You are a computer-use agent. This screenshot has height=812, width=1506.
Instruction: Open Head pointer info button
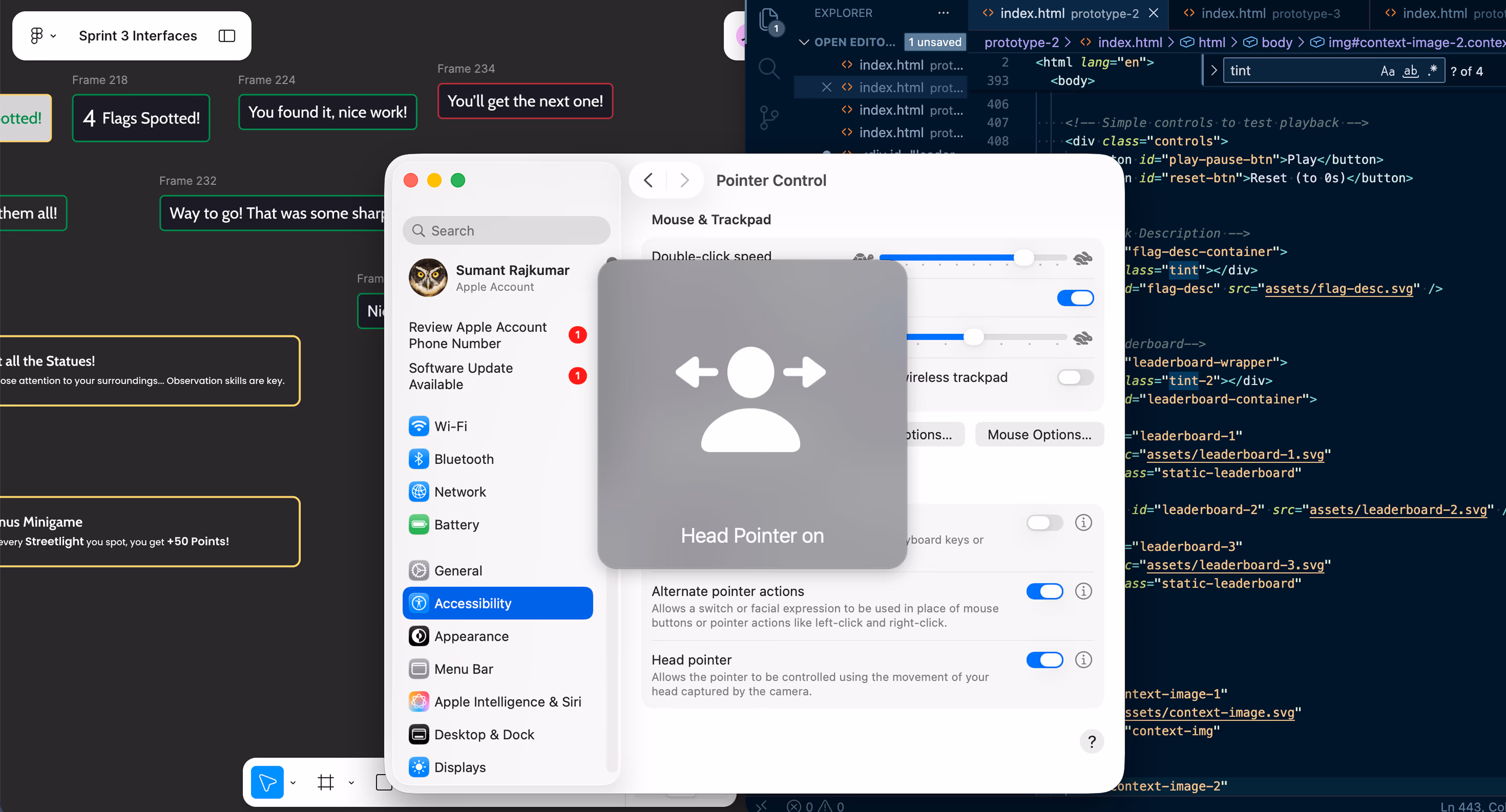coord(1083,659)
